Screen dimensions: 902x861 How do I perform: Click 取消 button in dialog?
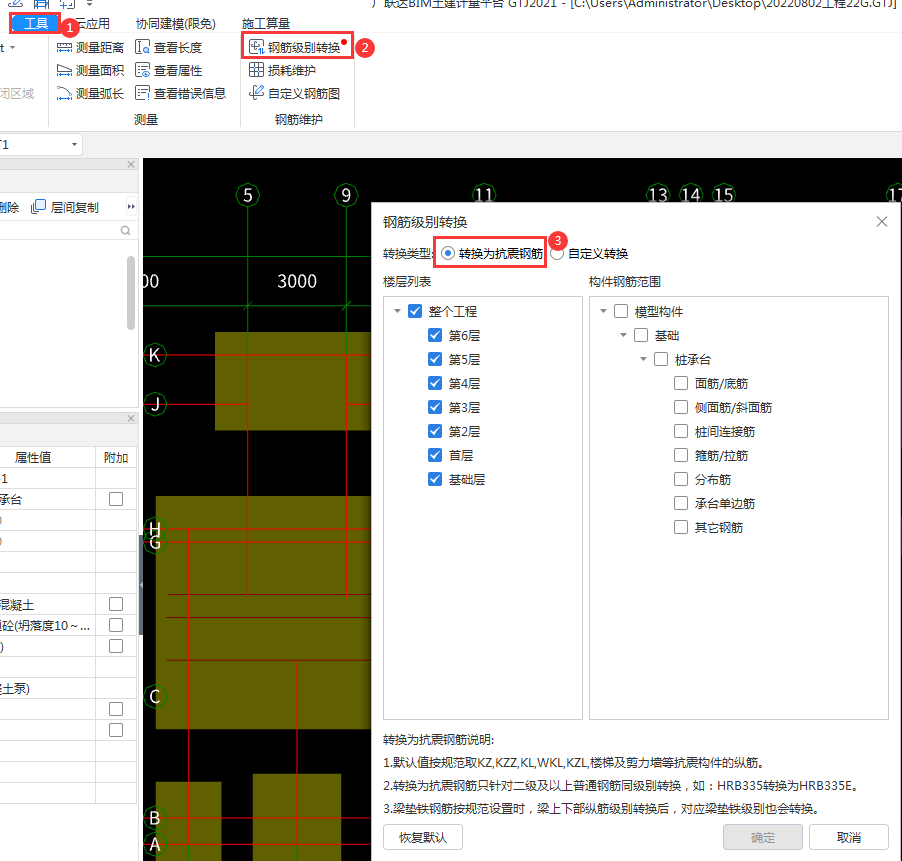[849, 837]
